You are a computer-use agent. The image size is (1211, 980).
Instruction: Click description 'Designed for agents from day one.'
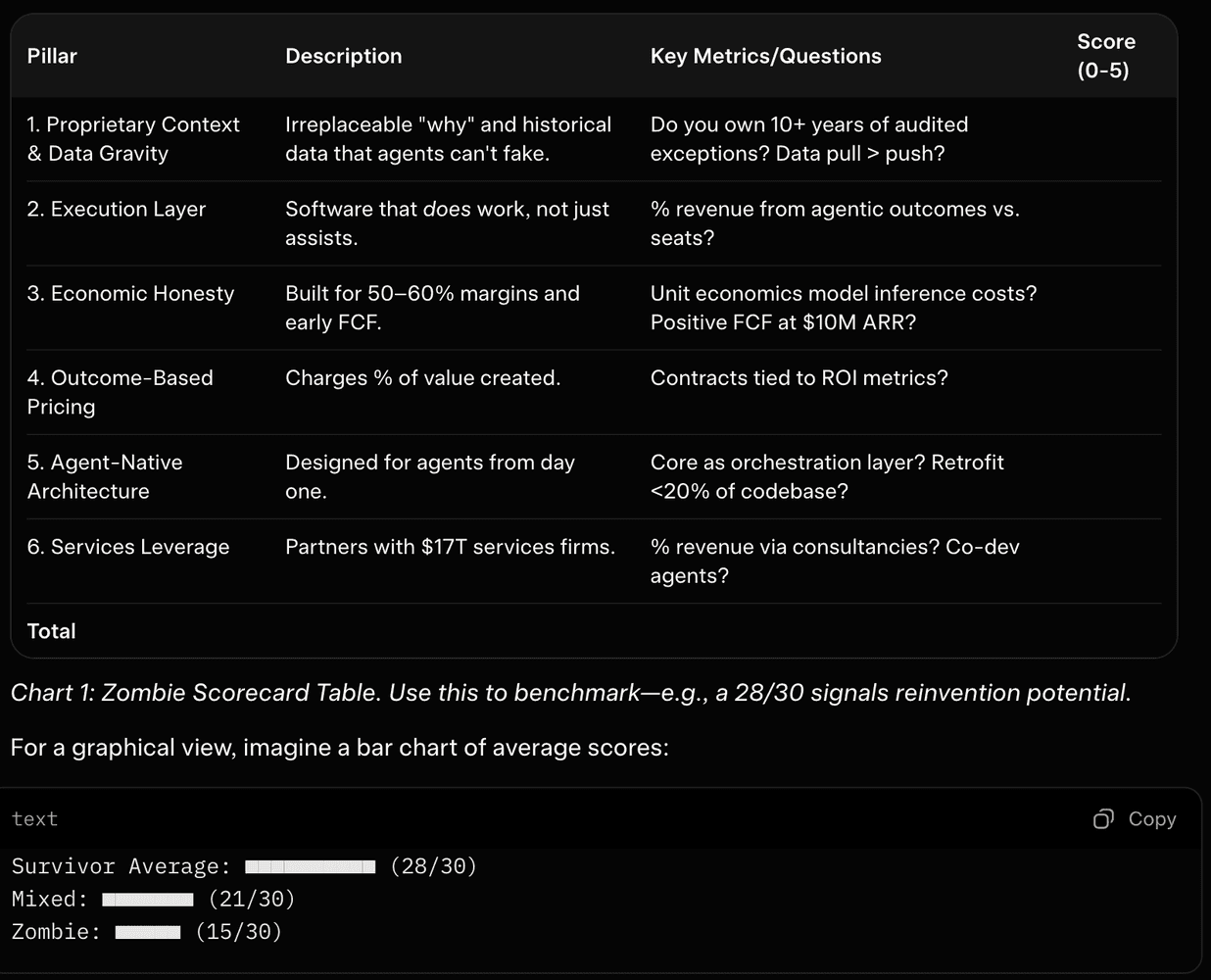coord(430,476)
